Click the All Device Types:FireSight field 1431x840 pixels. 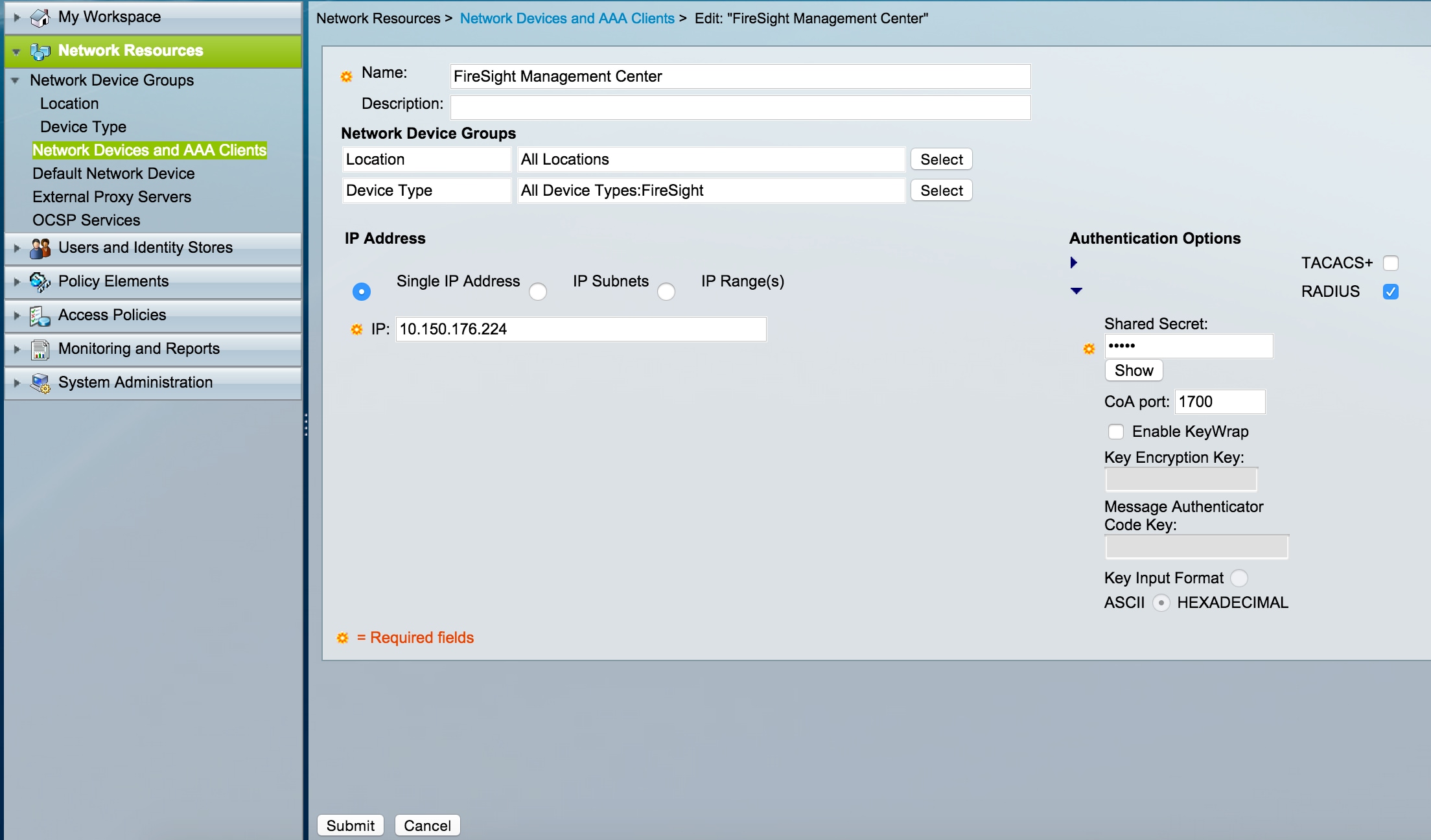click(x=711, y=191)
